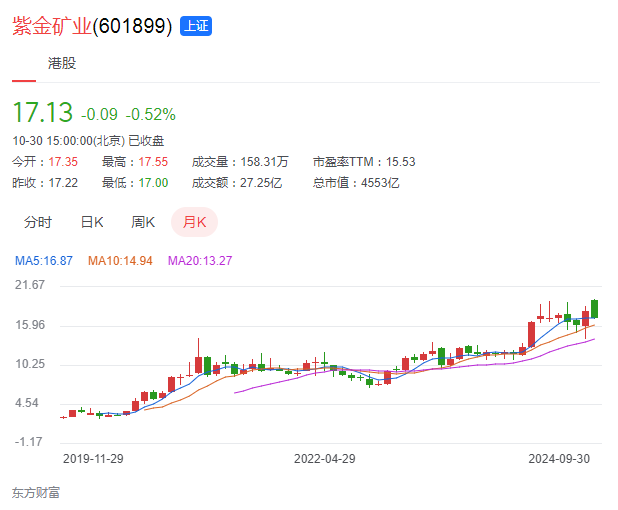Click the MA10:14.94 indicator label
618x510 pixels.
point(120,261)
